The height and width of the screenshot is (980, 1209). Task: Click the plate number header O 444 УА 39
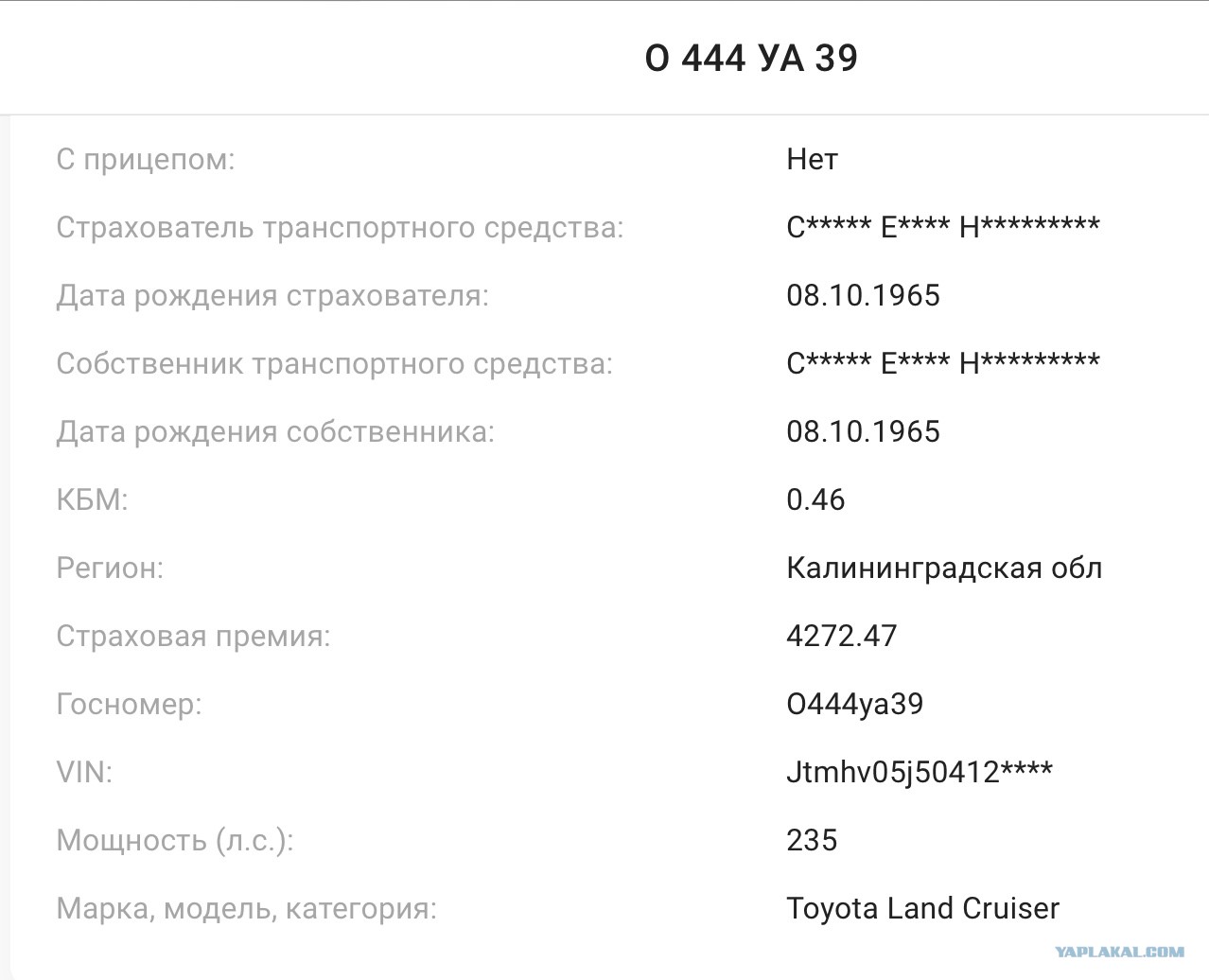point(751,59)
